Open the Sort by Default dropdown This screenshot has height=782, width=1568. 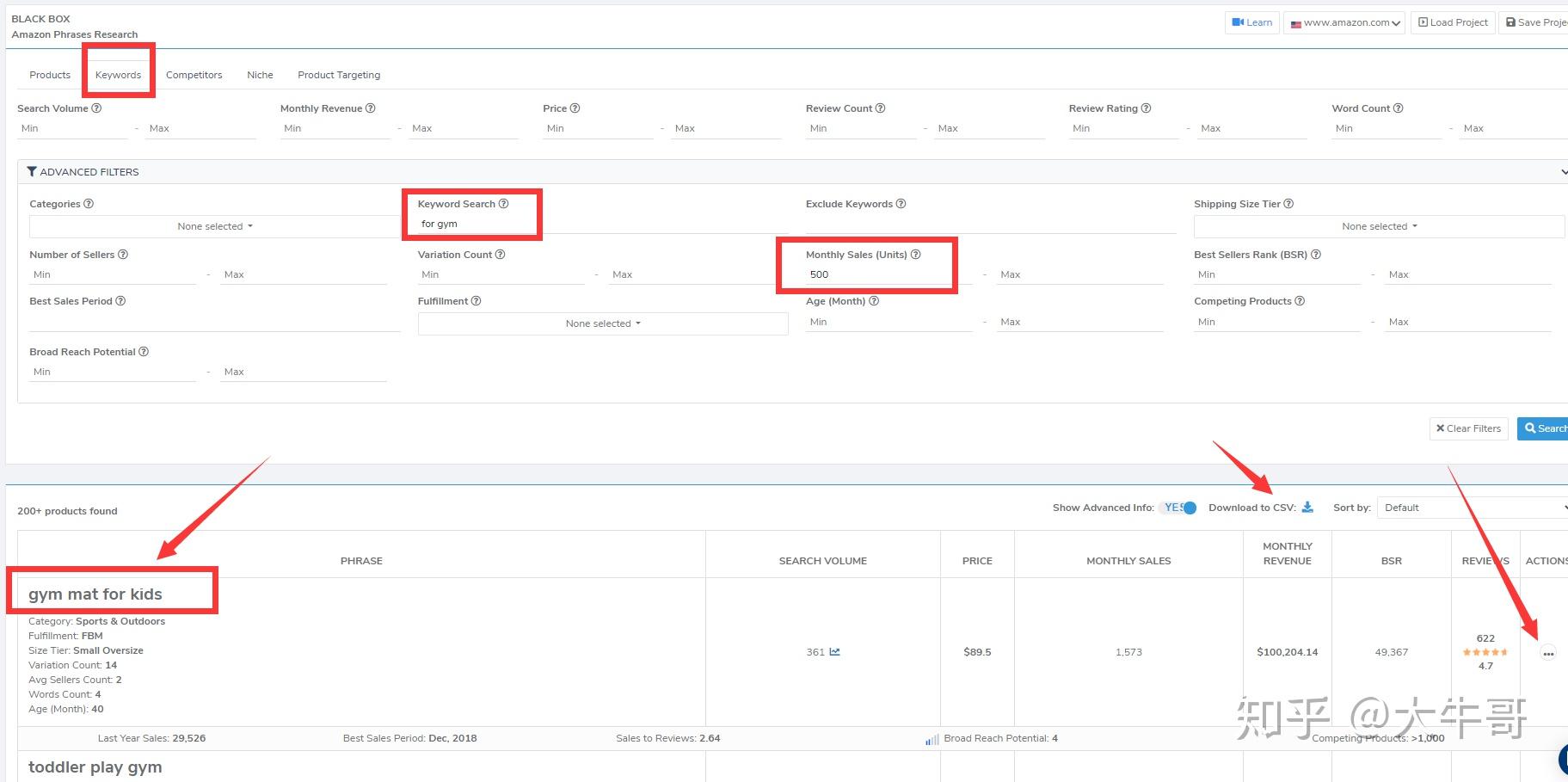tap(1473, 508)
